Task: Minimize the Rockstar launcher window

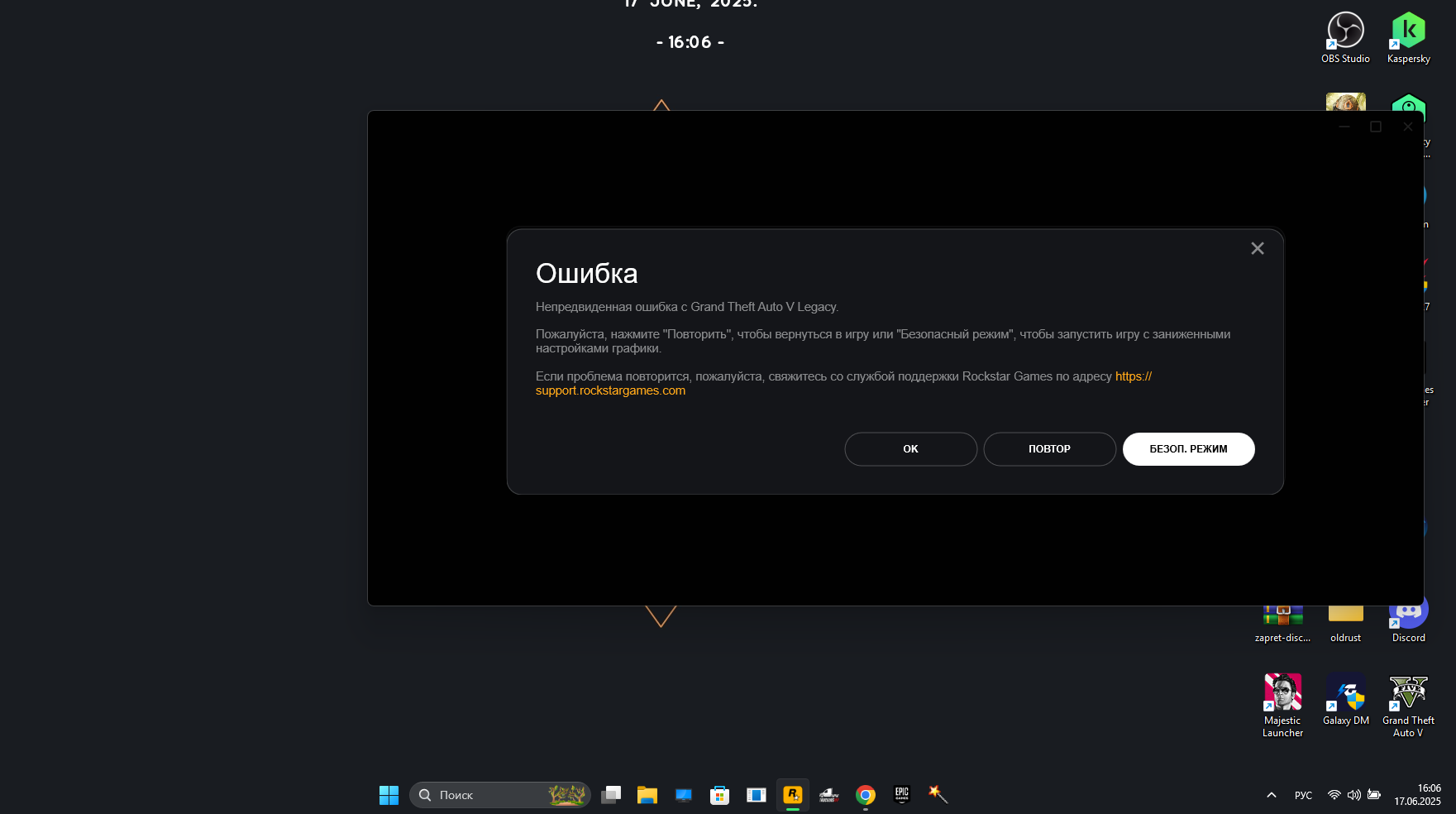Action: click(1344, 127)
